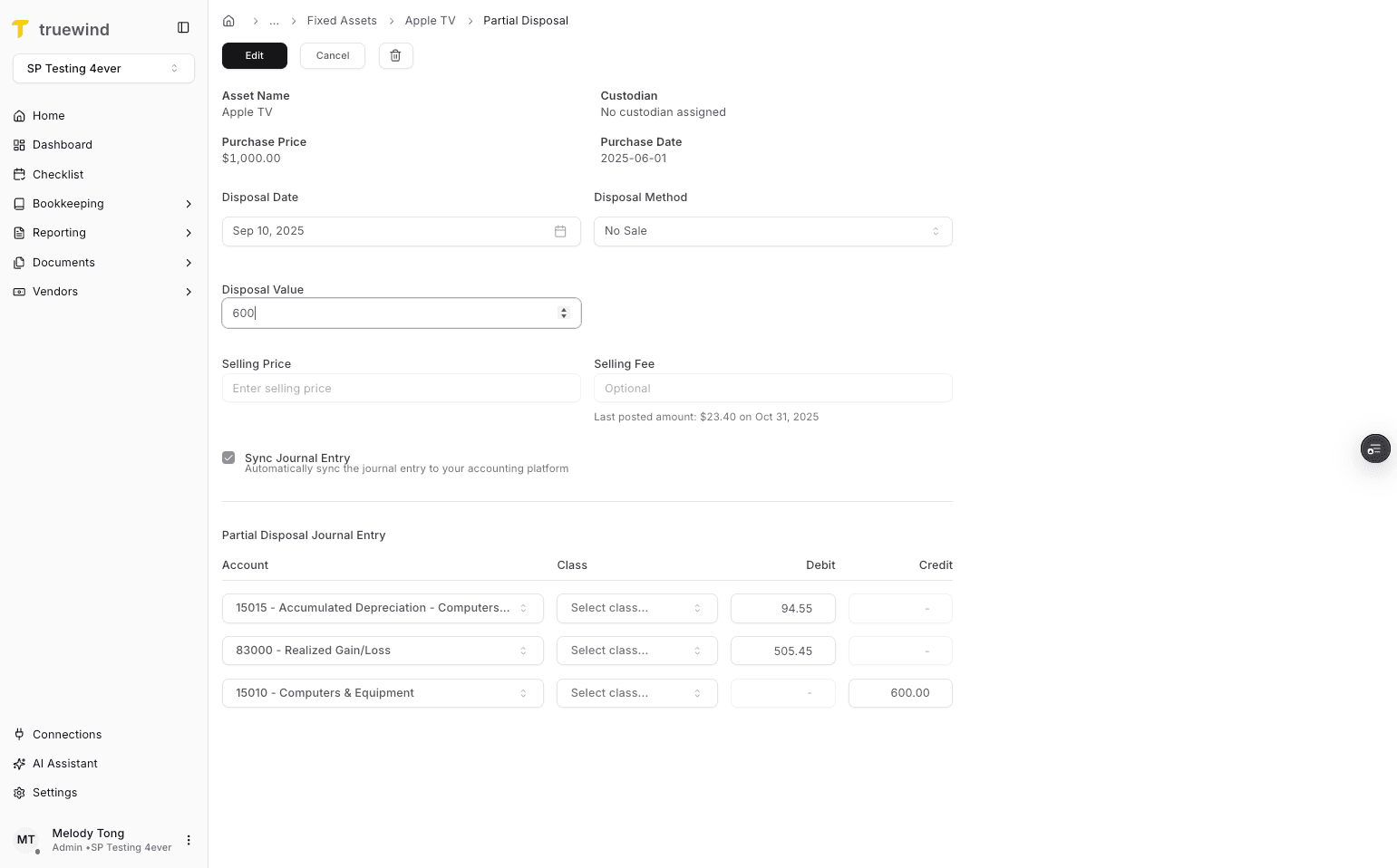Select Dashboard in the sidebar
Image resolution: width=1397 pixels, height=868 pixels.
pos(62,144)
